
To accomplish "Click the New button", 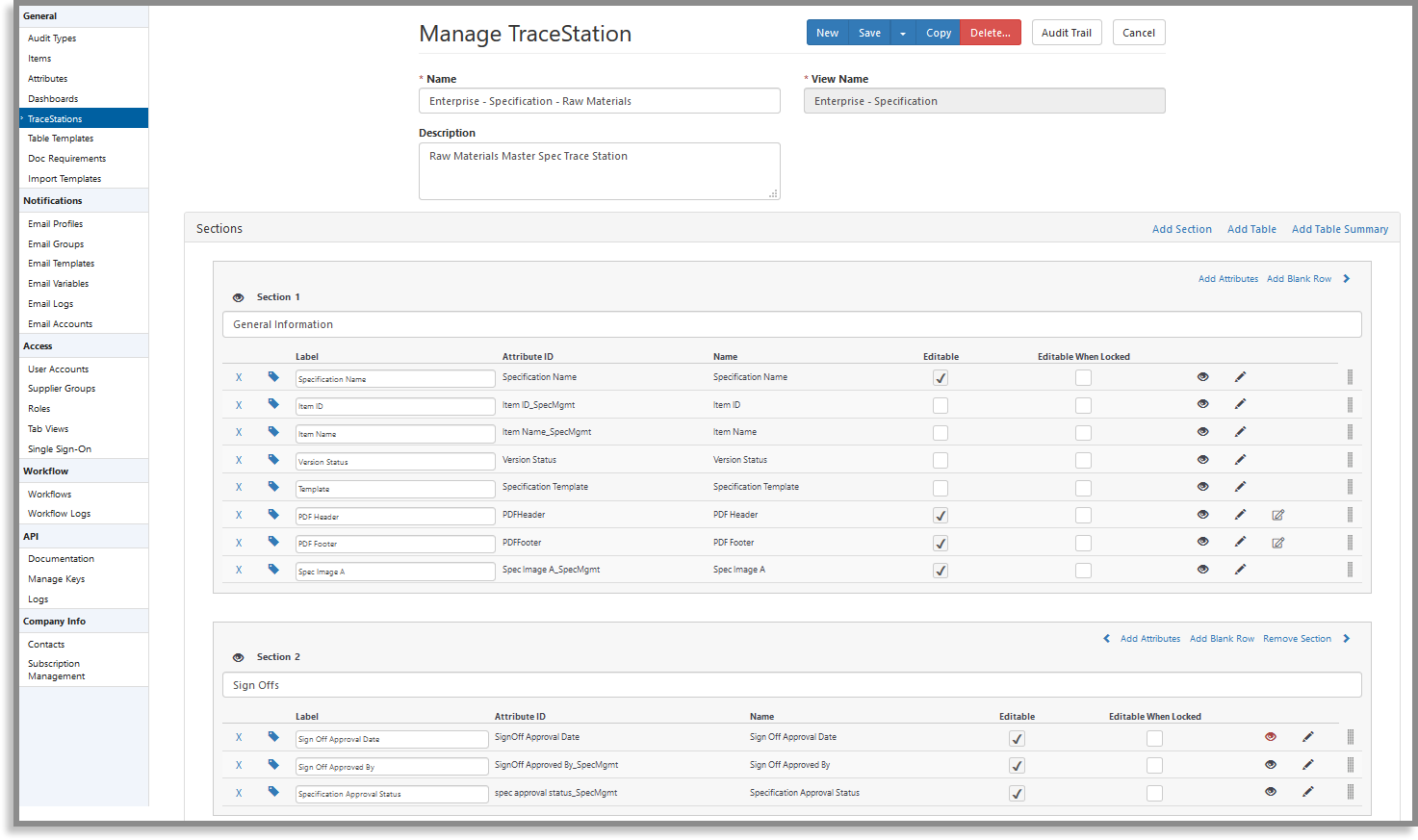I will [x=828, y=33].
